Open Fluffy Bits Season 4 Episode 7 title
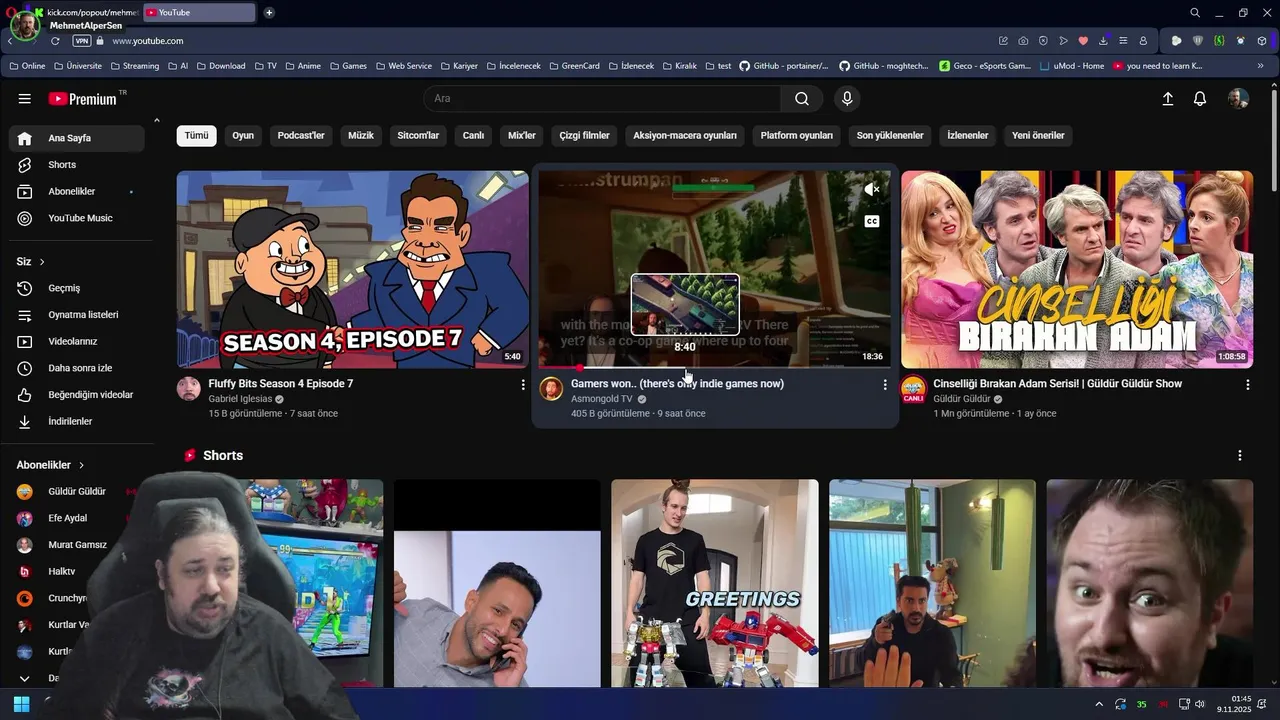Screen dimensions: 1280x720 tap(281, 384)
